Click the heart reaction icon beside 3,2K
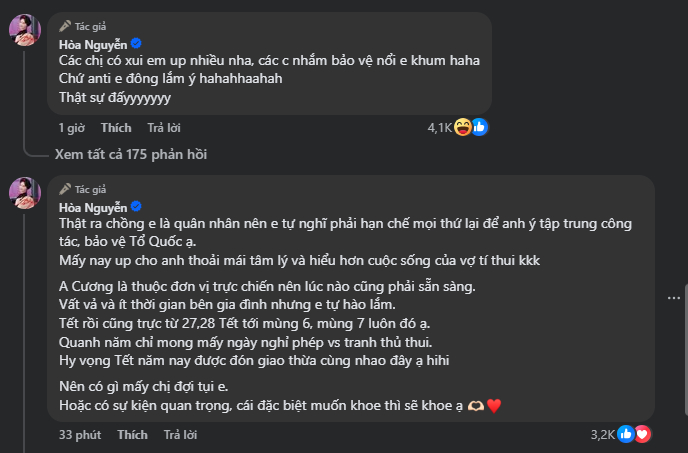 click(643, 434)
